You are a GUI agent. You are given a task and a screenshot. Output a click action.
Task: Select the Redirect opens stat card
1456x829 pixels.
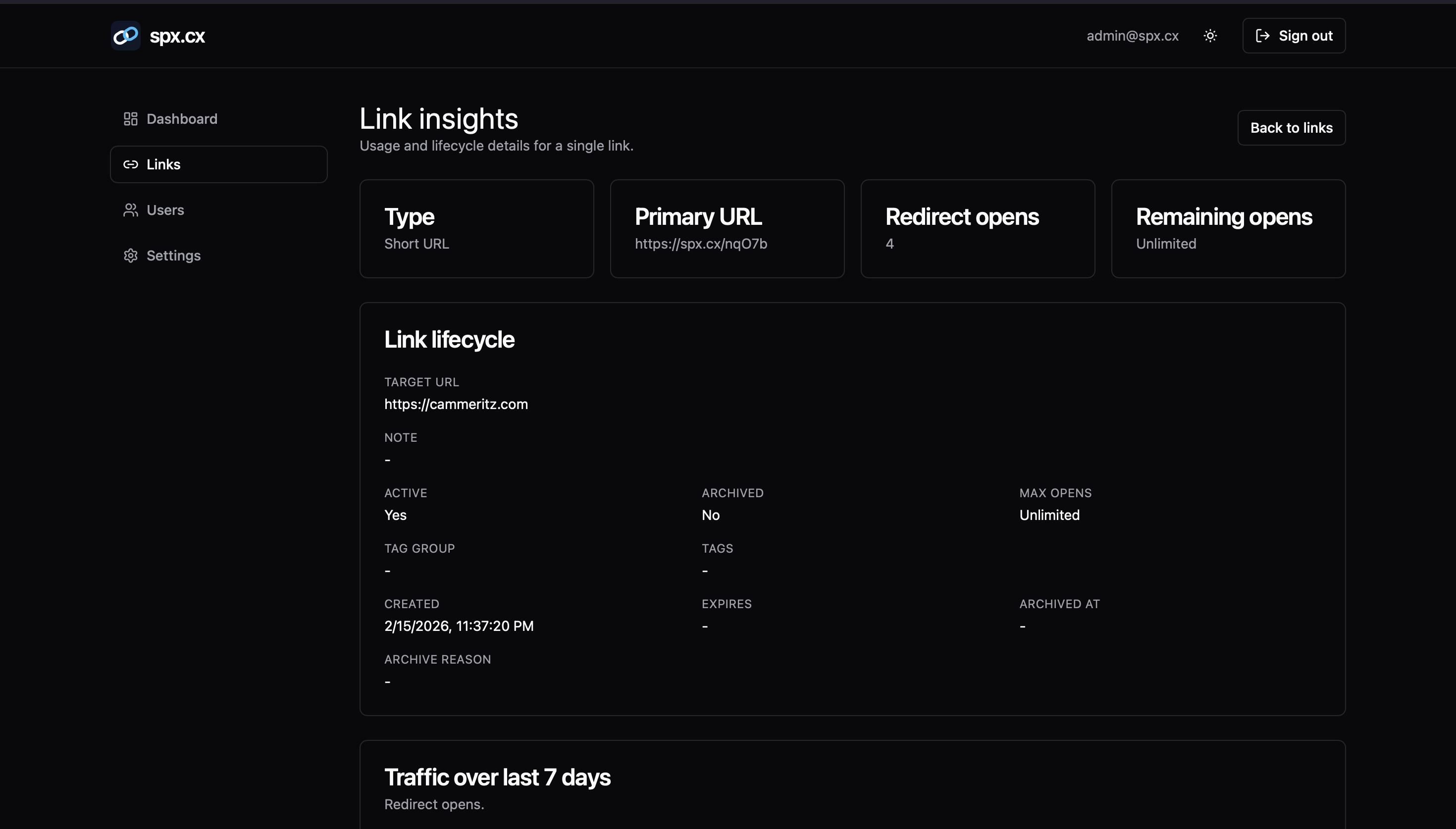[977, 228]
